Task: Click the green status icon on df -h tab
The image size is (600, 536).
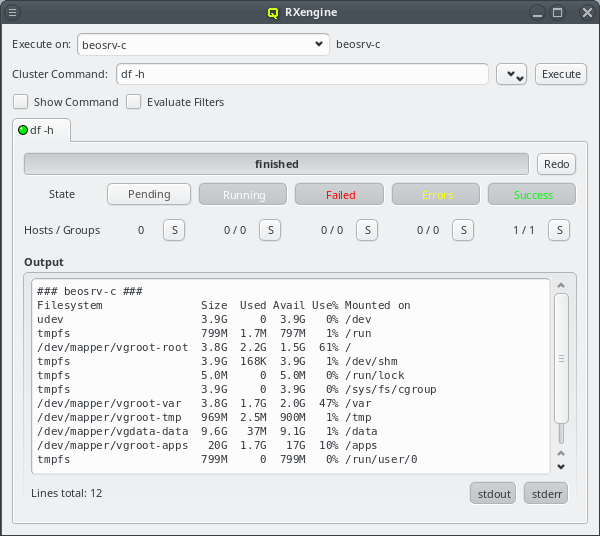Action: click(23, 130)
